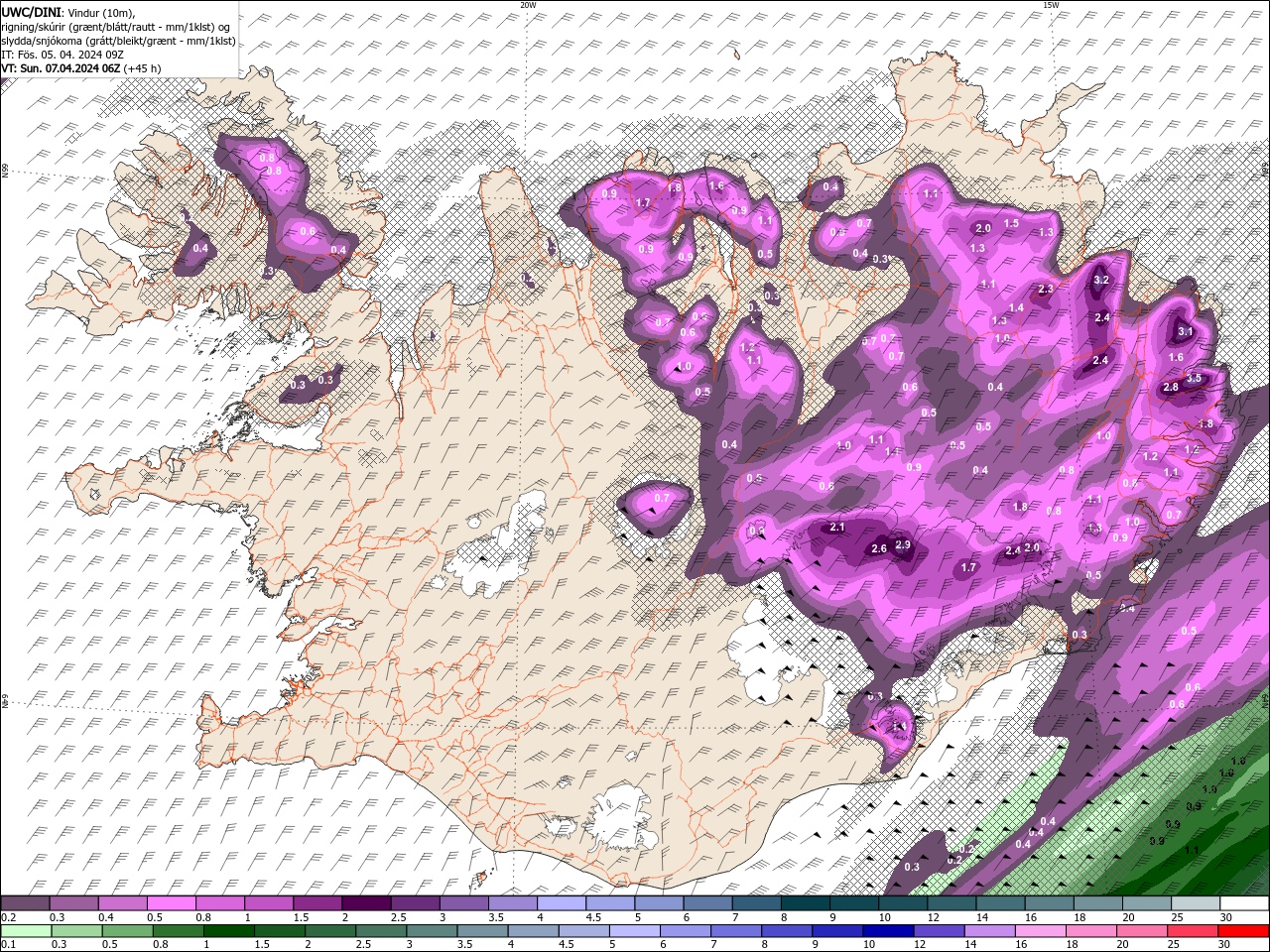Click the light lavender 4 snow-scale swatch
Screen dimensions: 1270x952
(x=560, y=903)
